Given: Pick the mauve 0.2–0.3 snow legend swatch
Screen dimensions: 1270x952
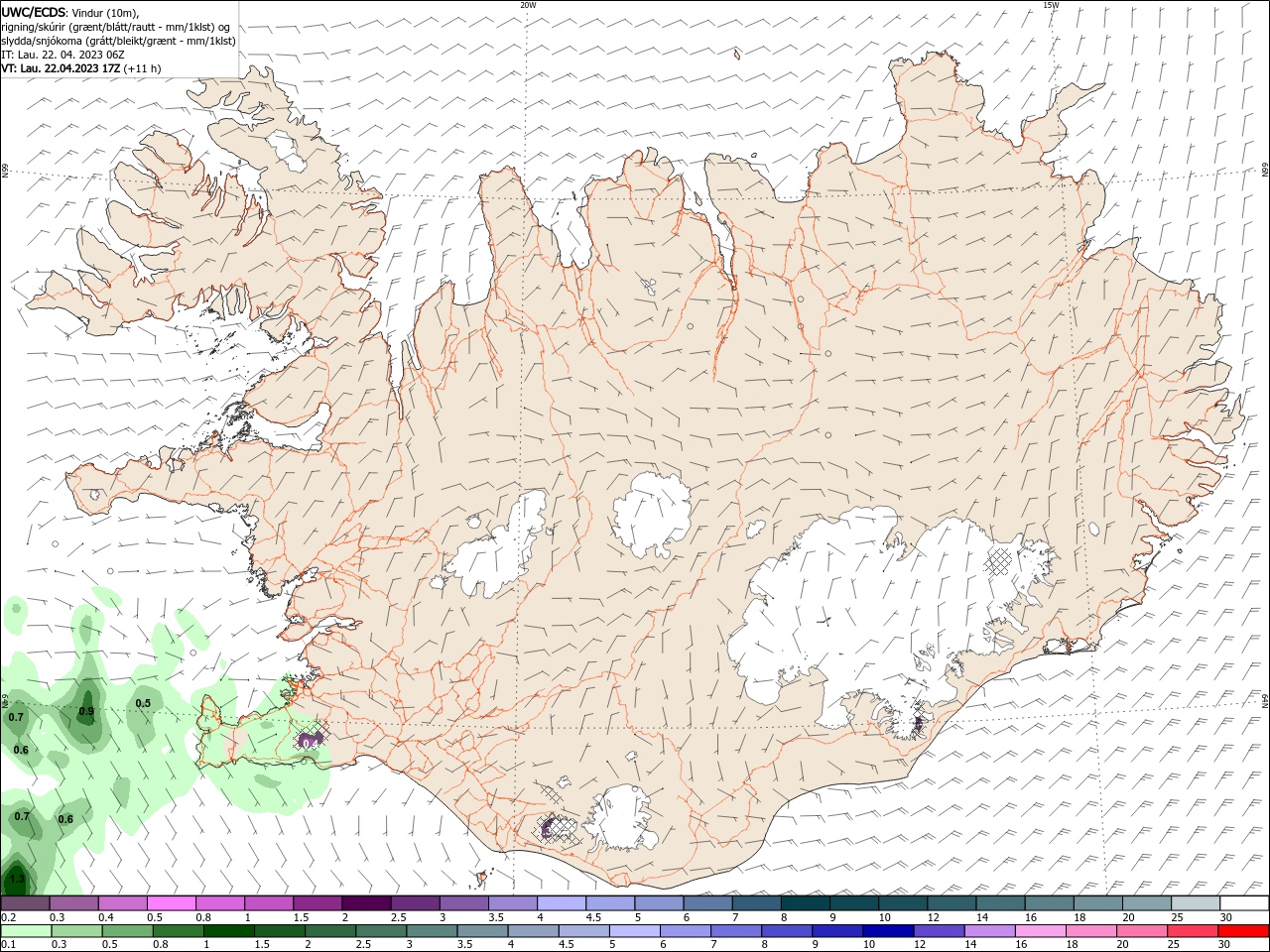Looking at the screenshot, I should click(x=26, y=903).
